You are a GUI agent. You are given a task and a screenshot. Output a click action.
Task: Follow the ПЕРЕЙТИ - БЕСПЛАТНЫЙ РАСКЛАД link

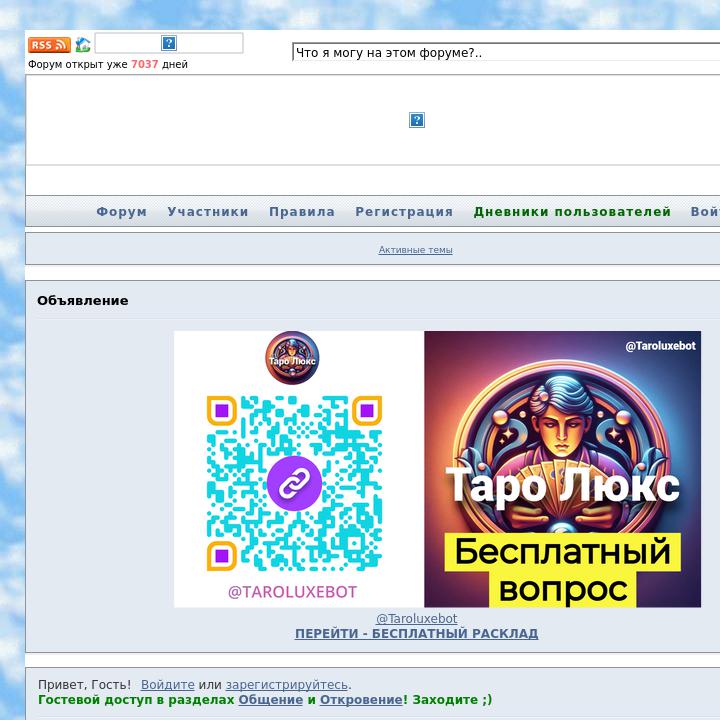click(x=416, y=633)
